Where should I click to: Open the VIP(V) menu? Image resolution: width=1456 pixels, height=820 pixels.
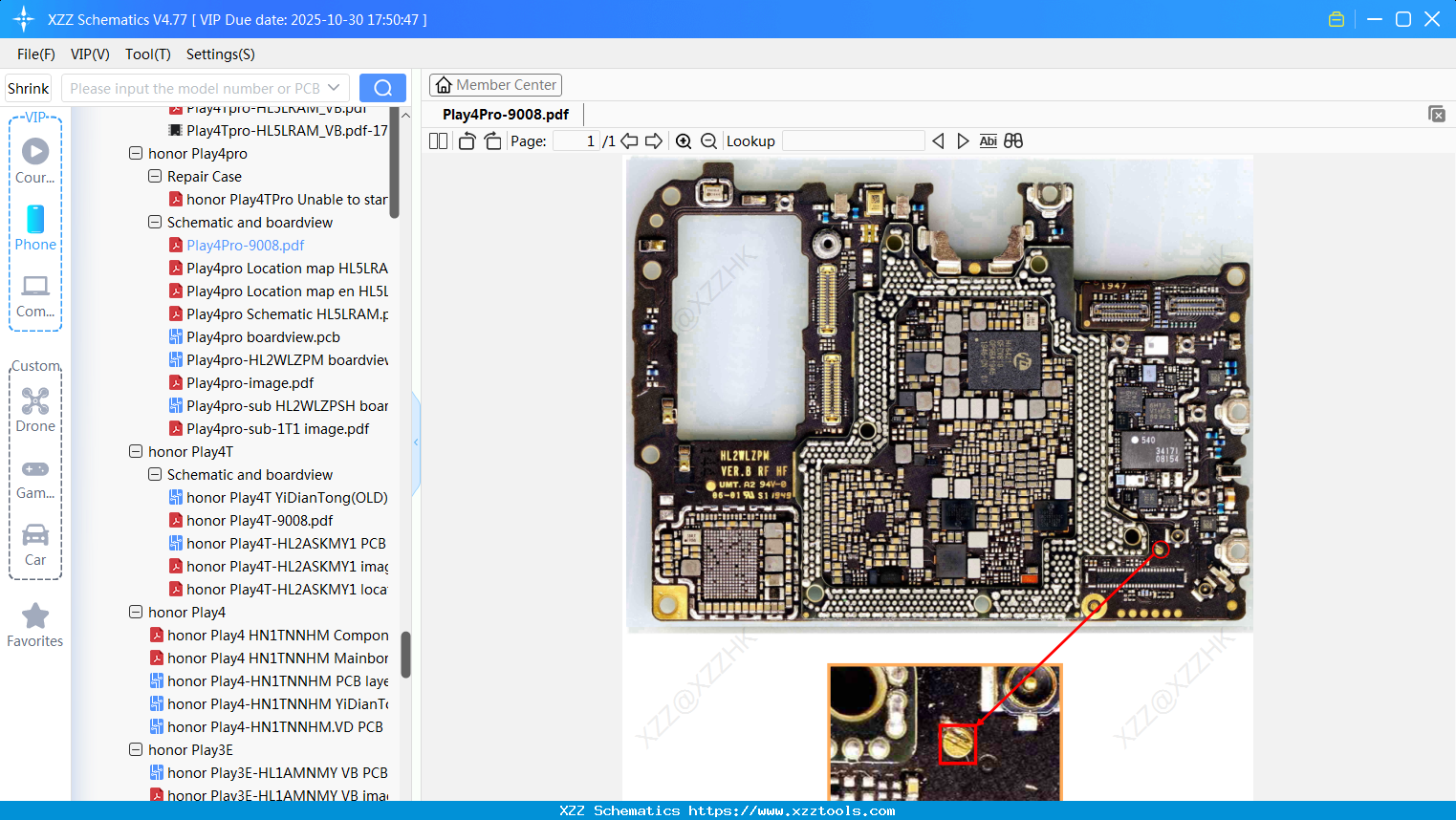90,54
